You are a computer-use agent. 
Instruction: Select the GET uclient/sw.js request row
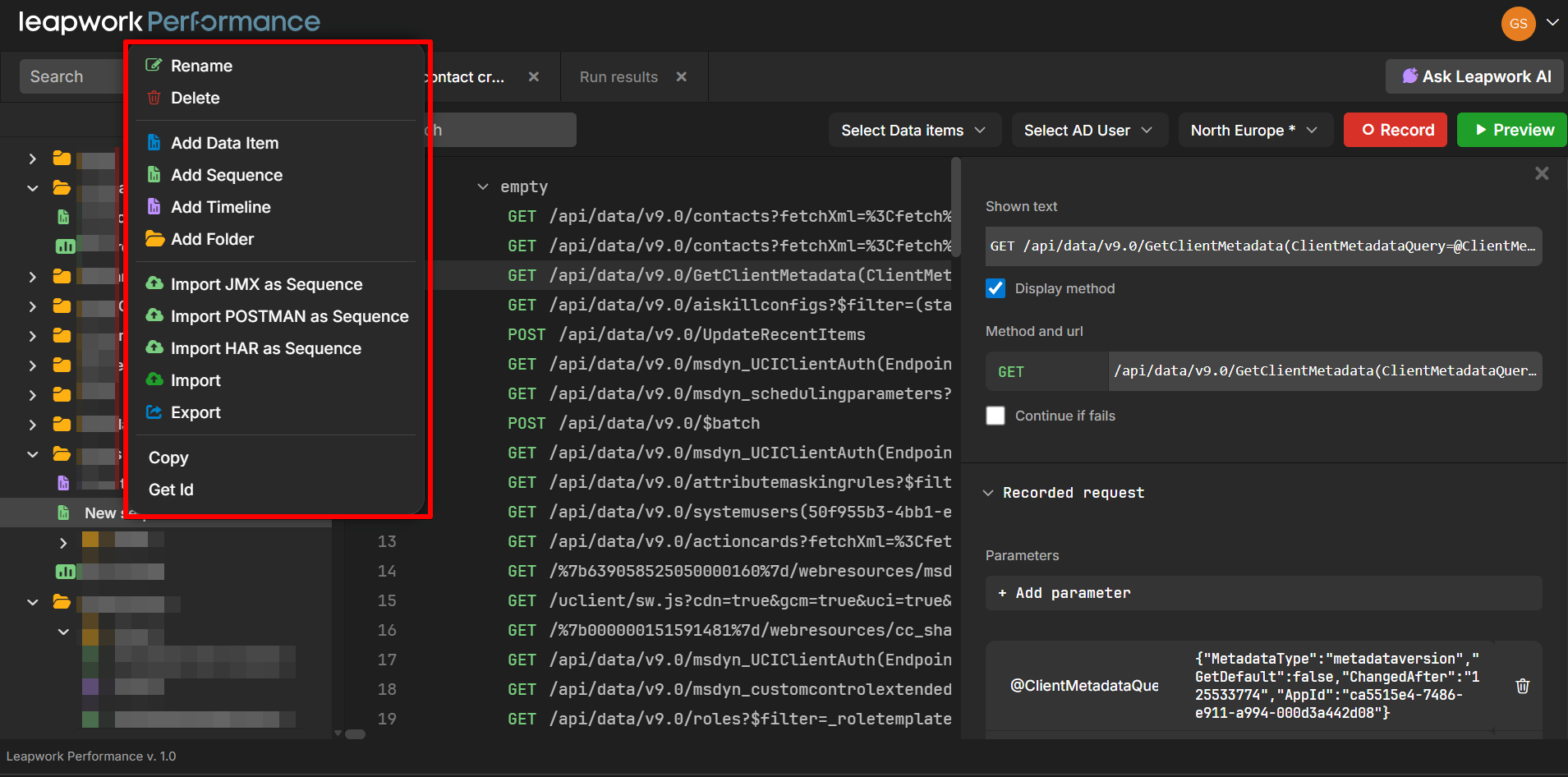pos(729,600)
